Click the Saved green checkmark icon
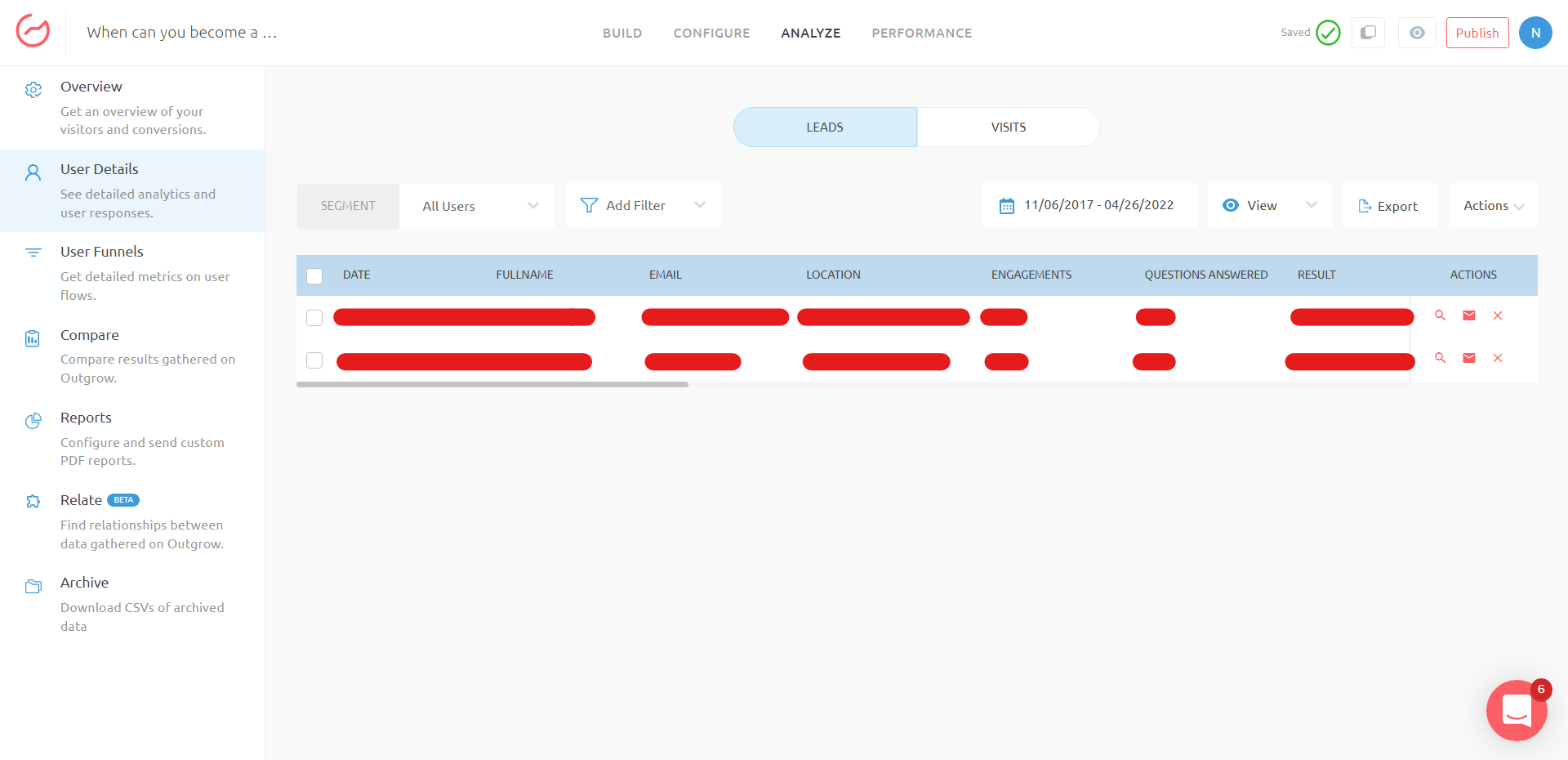Screen dimensions: 1568x760 [1328, 33]
